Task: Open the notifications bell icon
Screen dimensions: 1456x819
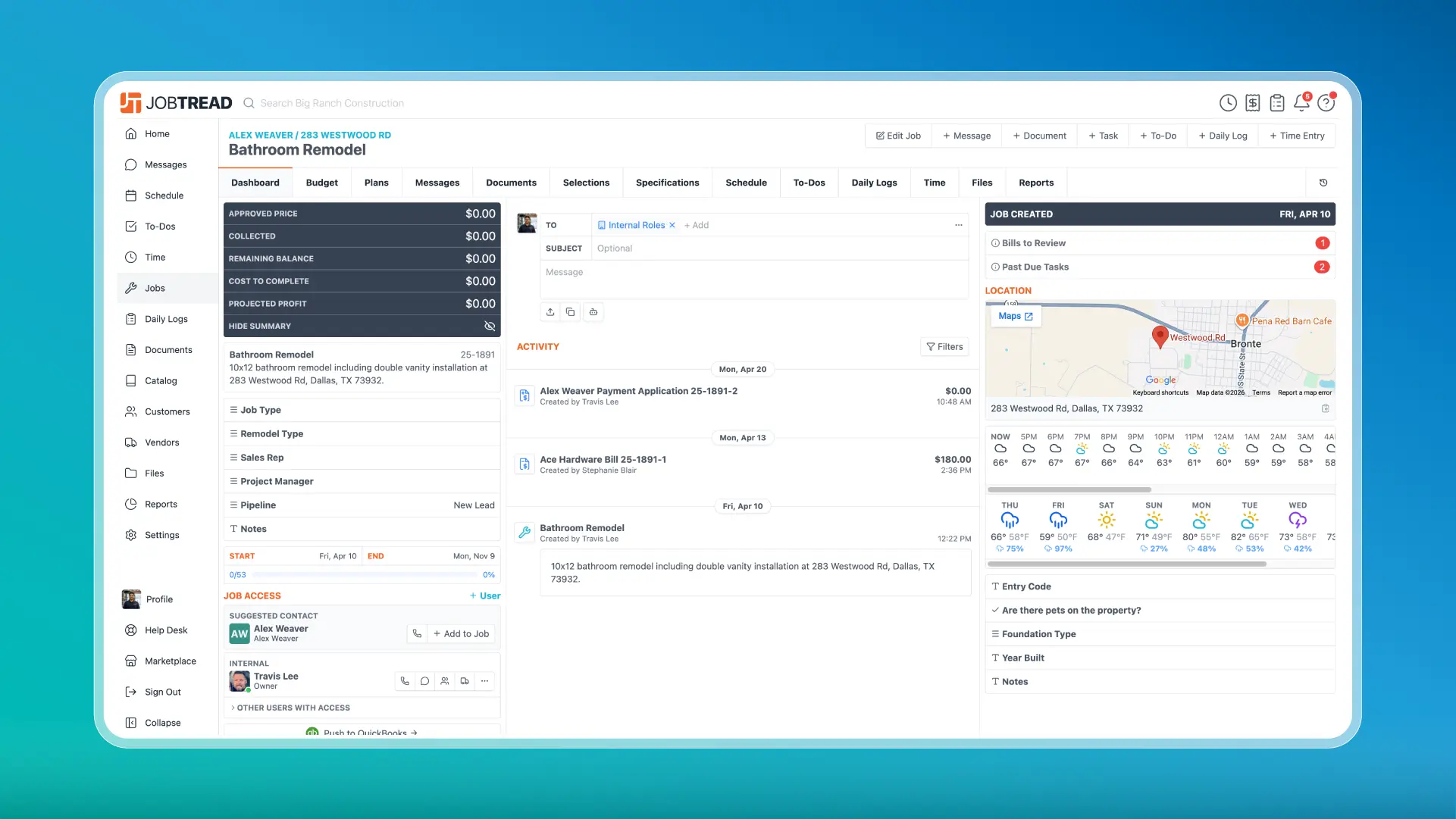Action: pos(1302,102)
